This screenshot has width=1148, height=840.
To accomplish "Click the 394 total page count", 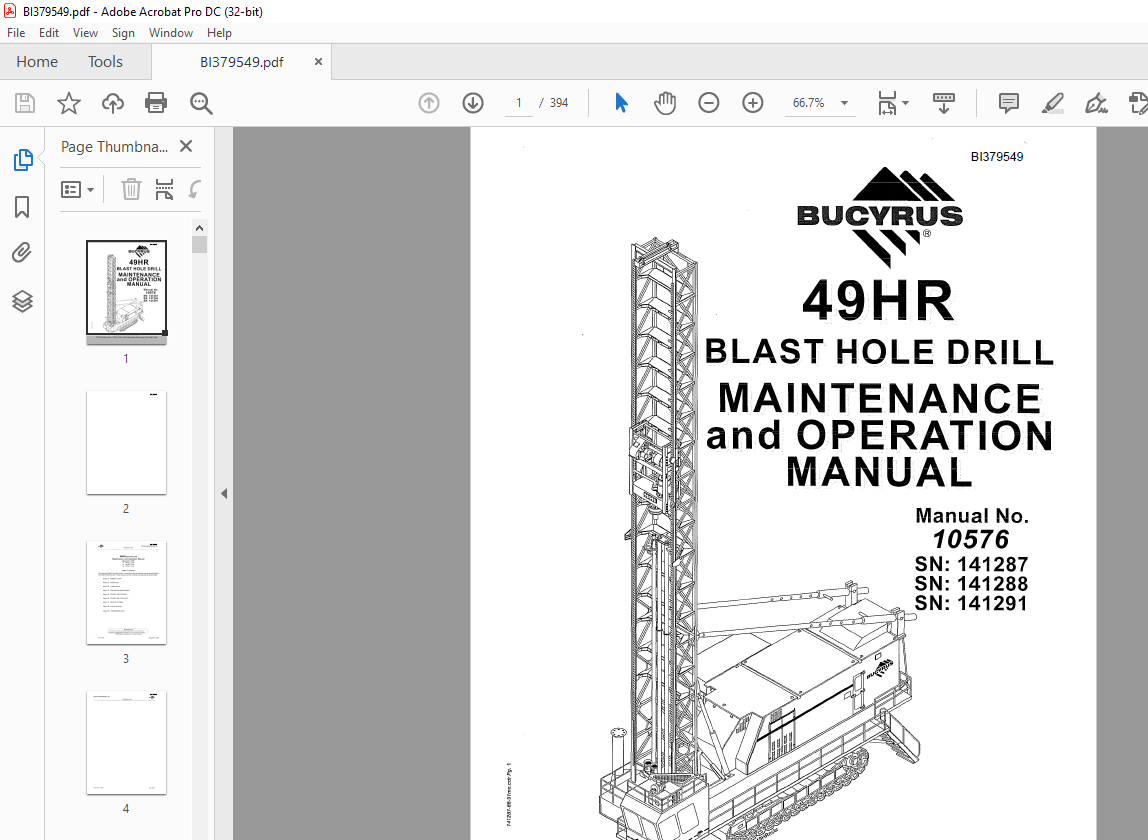I will click(559, 103).
